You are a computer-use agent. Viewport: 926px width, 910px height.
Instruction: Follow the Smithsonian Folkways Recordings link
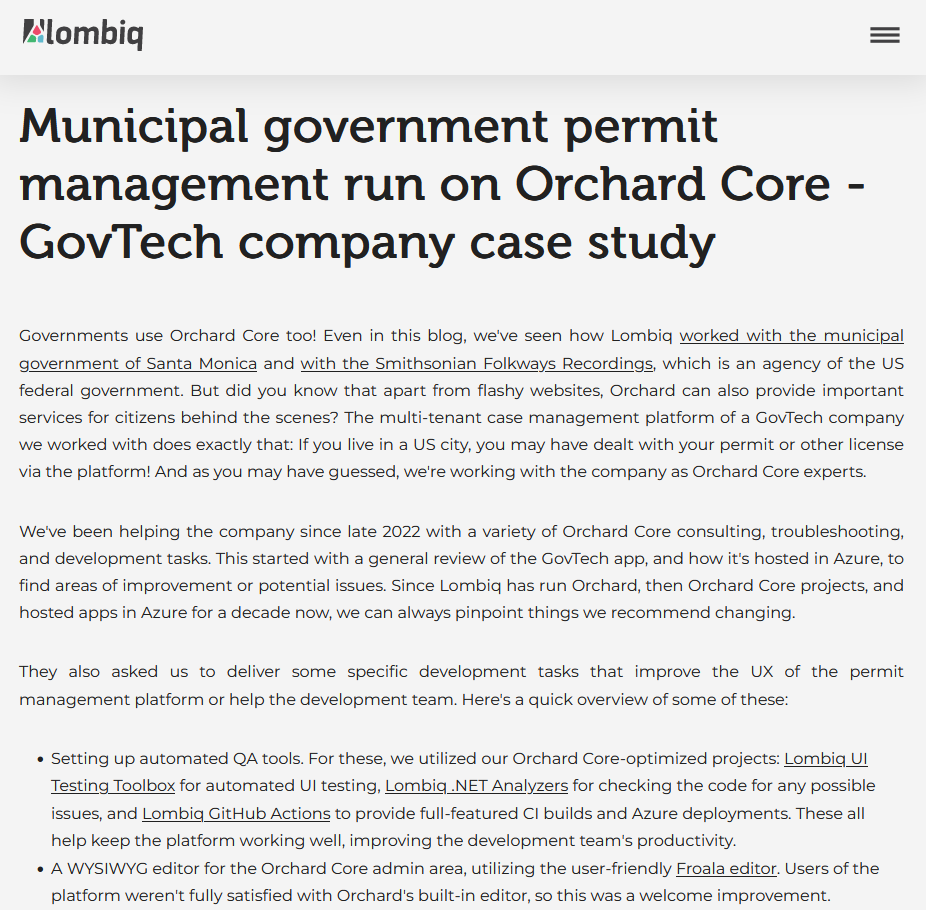[x=477, y=363]
